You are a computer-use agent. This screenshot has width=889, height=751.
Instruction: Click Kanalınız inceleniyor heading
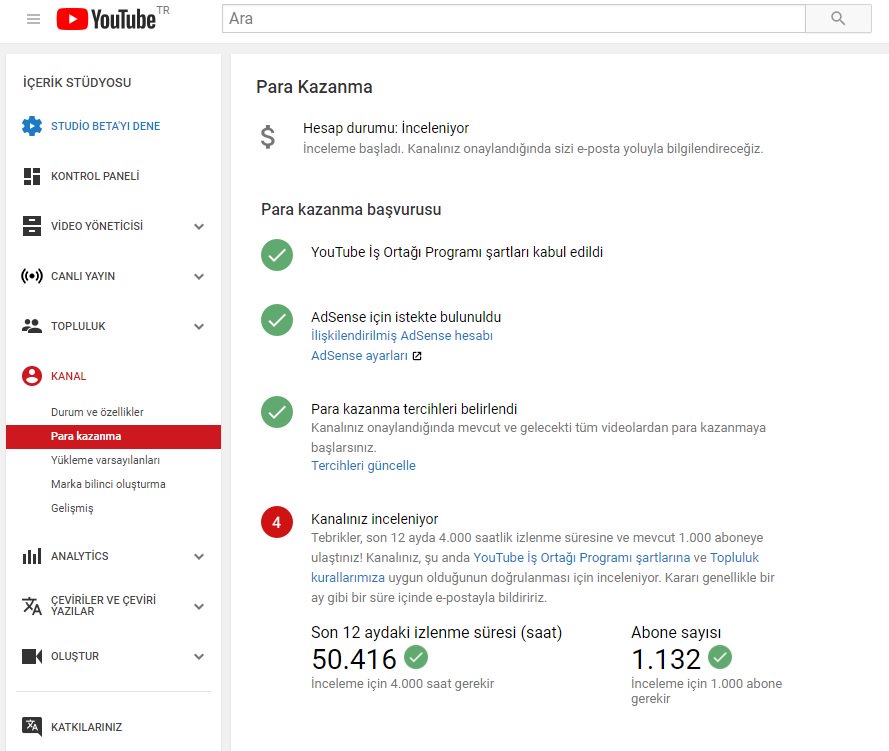coord(374,519)
